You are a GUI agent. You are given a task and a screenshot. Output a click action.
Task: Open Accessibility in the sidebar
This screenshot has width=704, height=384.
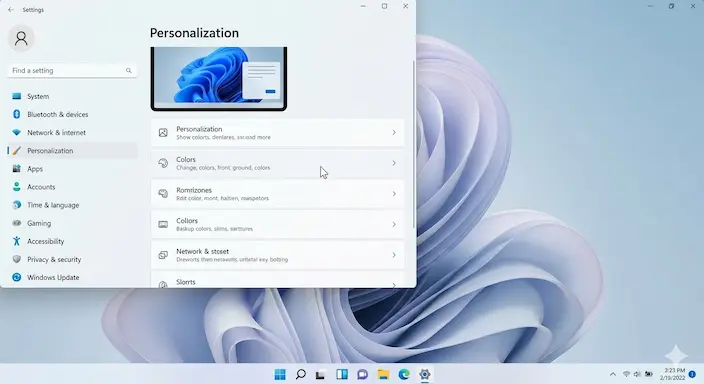pyautogui.click(x=72, y=241)
